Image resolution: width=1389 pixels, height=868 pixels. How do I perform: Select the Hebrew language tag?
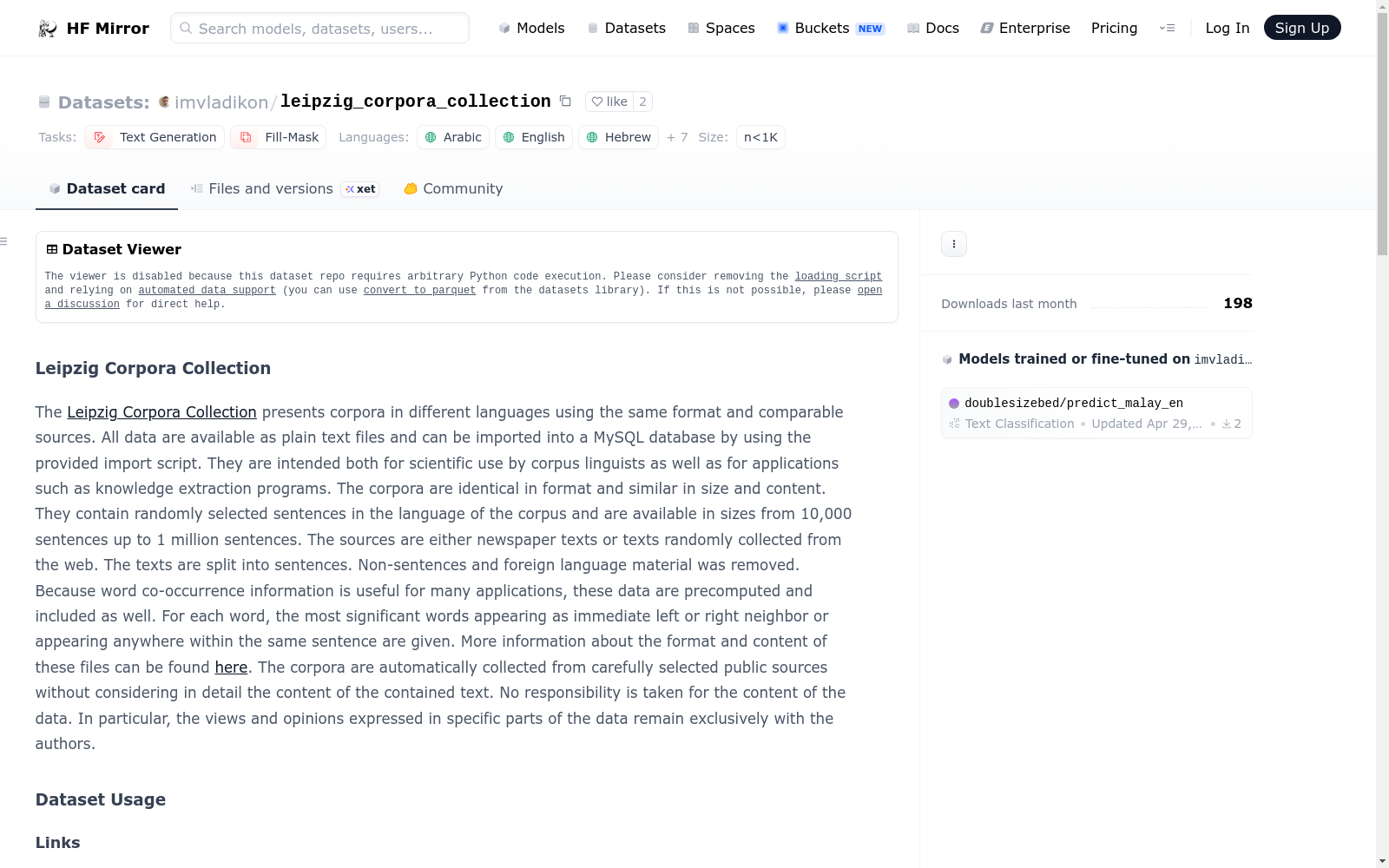pyautogui.click(x=619, y=137)
